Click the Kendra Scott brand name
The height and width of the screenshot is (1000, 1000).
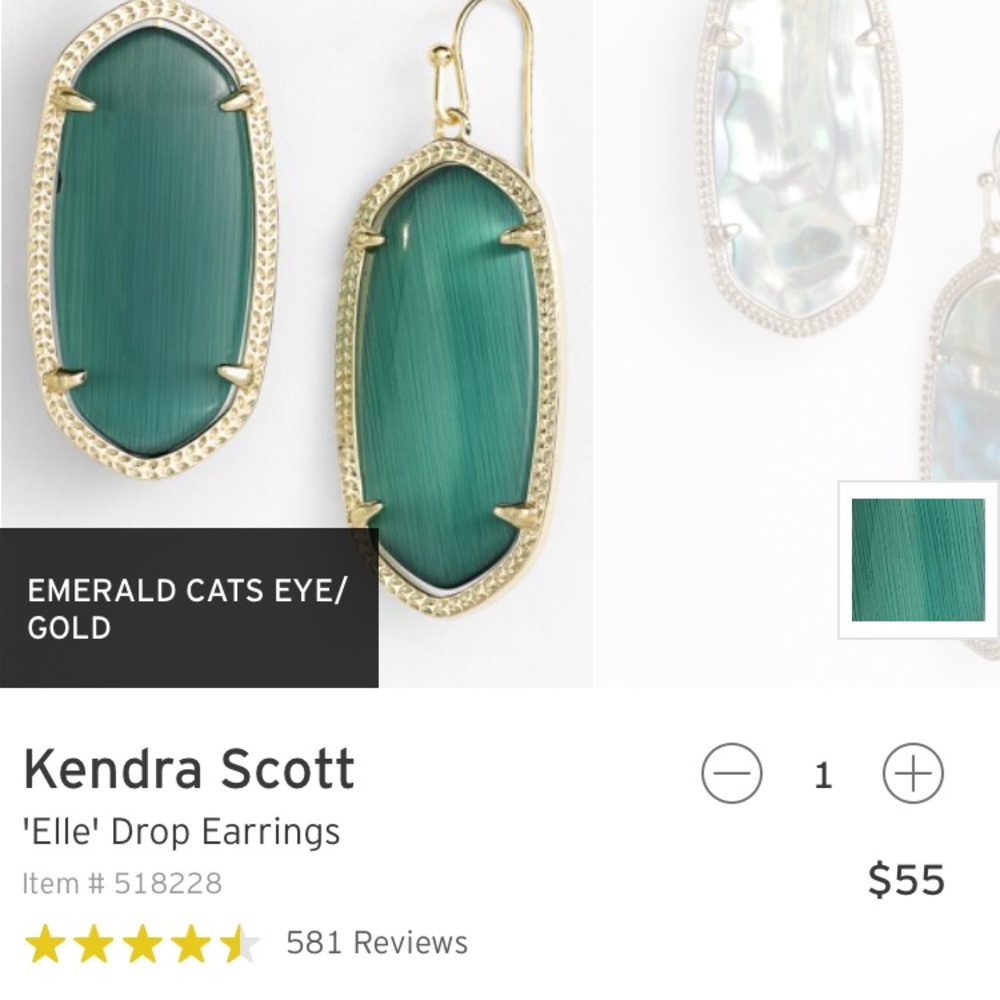(x=189, y=770)
